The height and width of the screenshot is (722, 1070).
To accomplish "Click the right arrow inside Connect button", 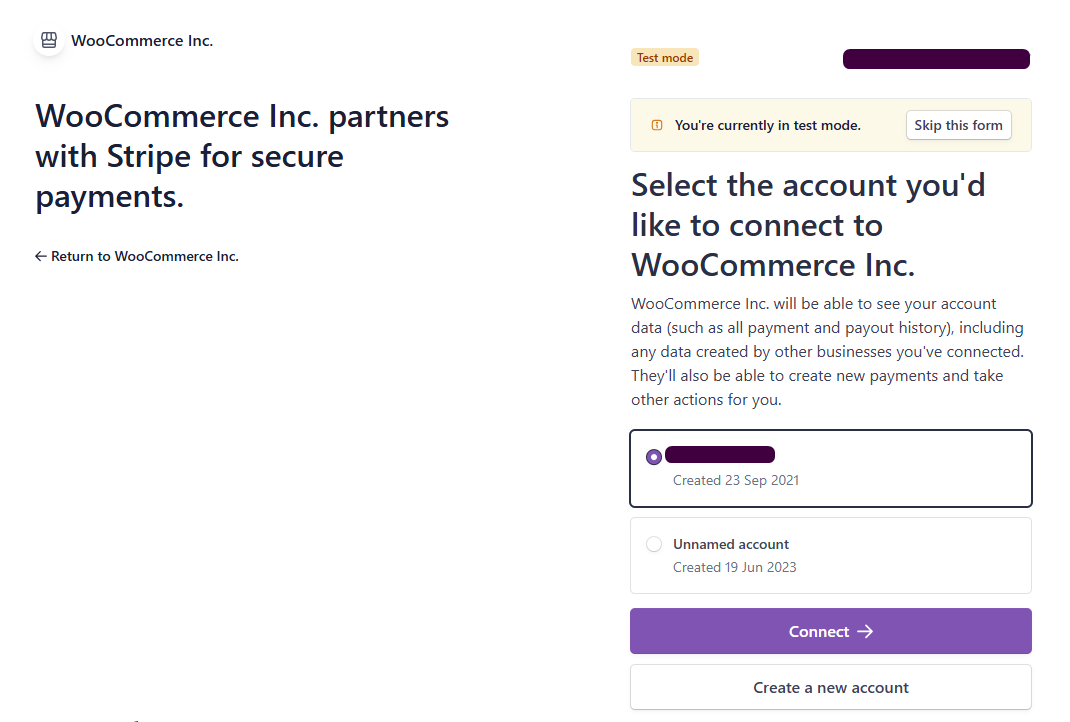I will [866, 631].
